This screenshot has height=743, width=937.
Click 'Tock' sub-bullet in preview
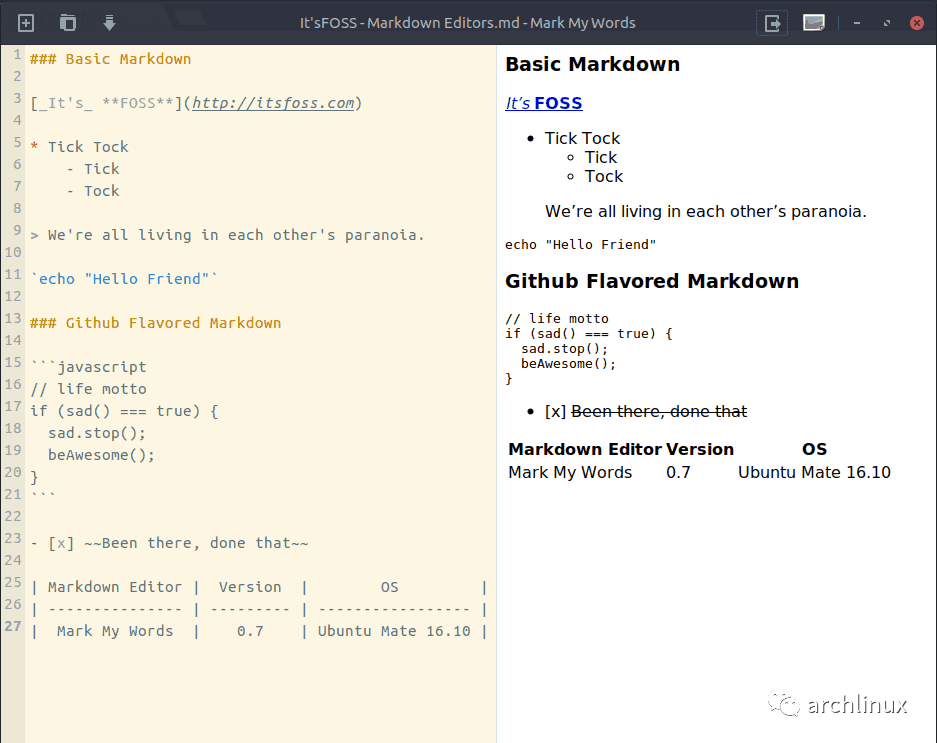click(604, 176)
